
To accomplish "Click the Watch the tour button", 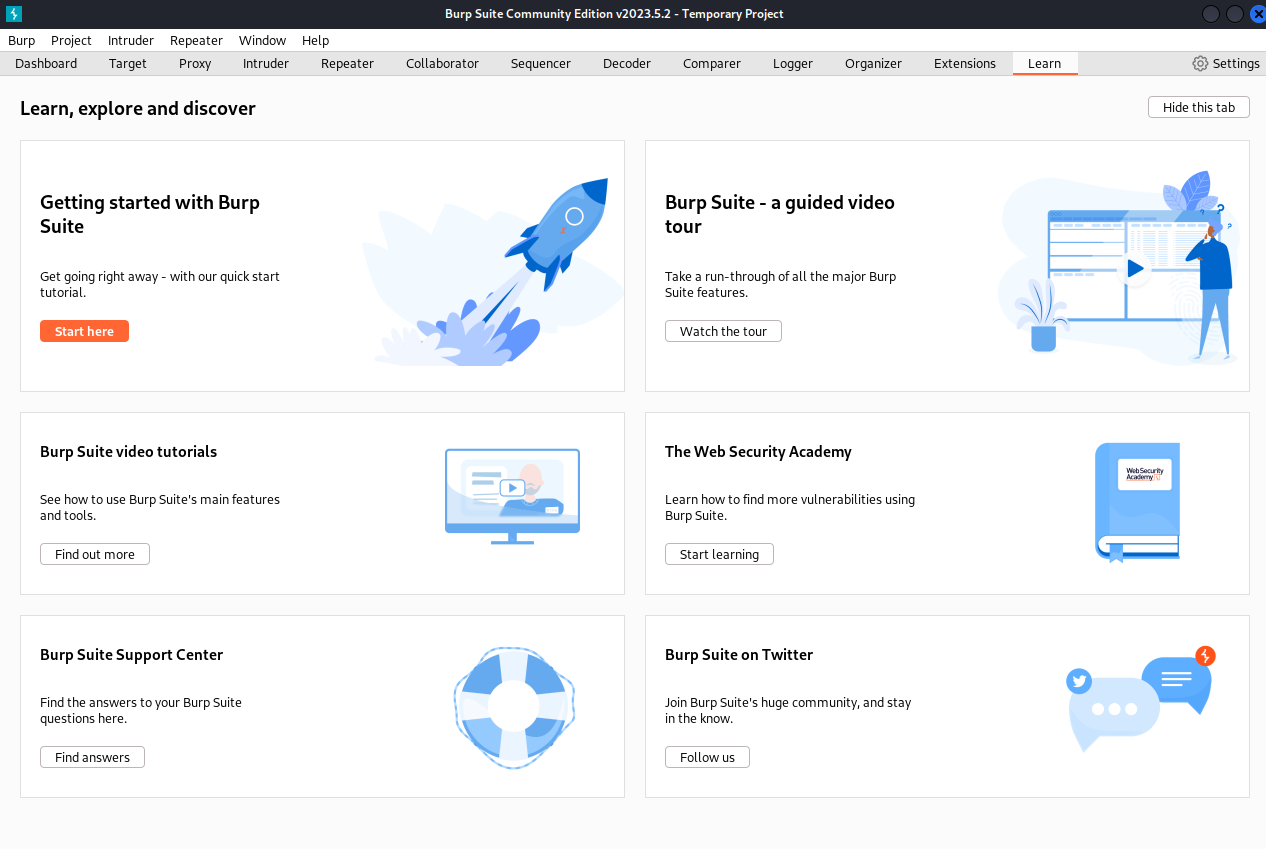I will (x=723, y=331).
